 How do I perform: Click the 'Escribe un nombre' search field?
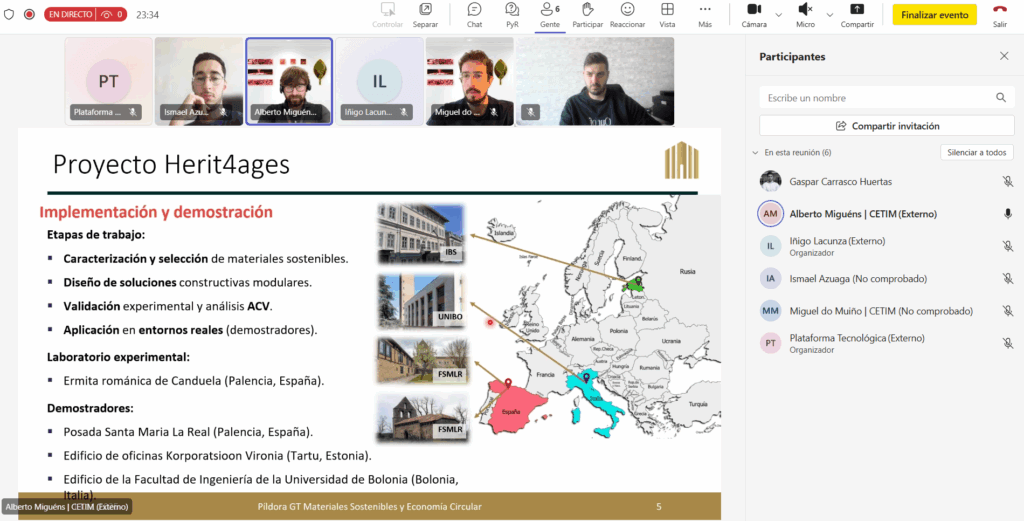(x=877, y=98)
